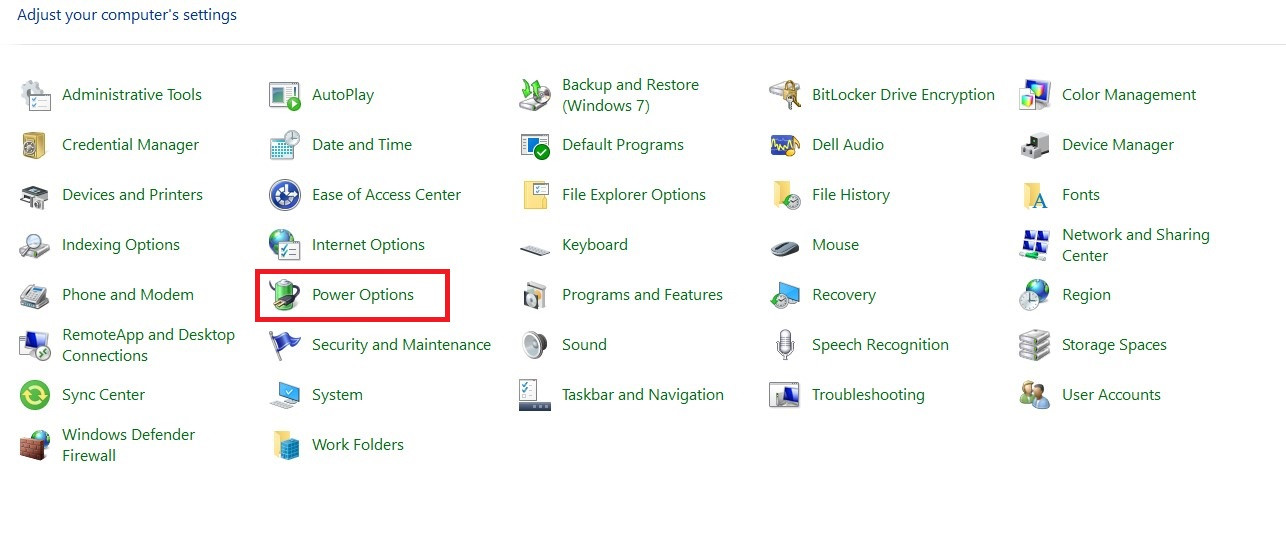The height and width of the screenshot is (556, 1286).
Task: Open the Default Programs icon
Action: (535, 145)
